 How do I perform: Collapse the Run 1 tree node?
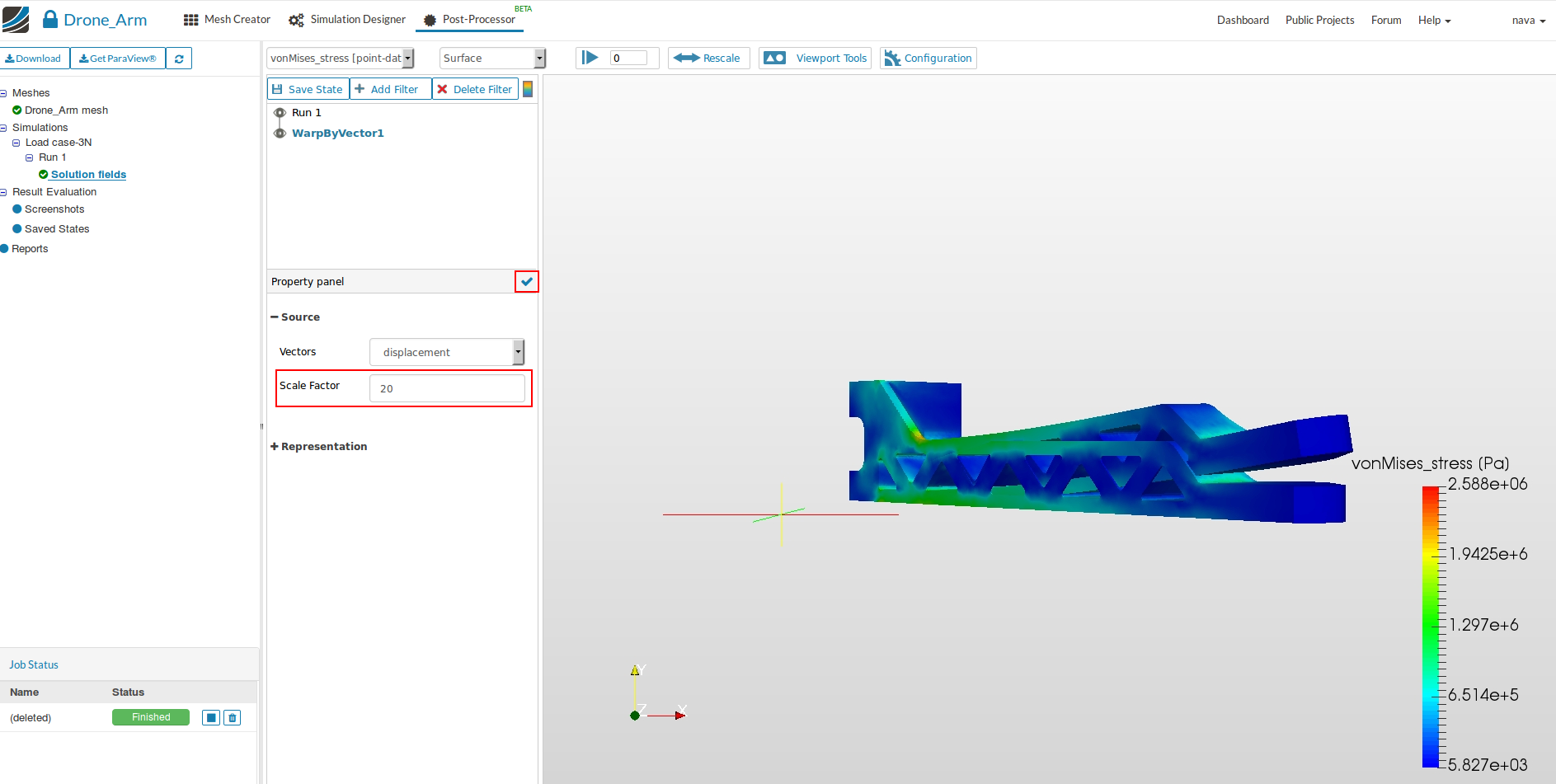(30, 158)
